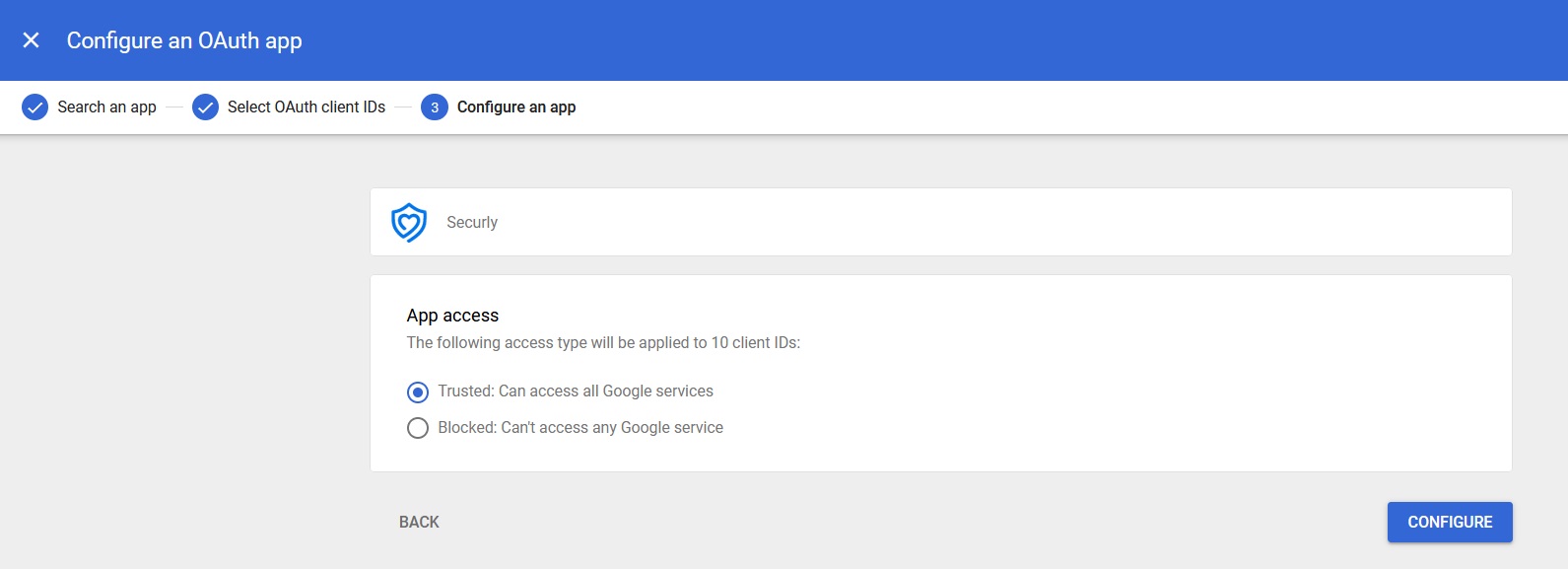Choose 'Blocked: Can't access any Google service' label
This screenshot has height=569, width=1568.
click(580, 428)
